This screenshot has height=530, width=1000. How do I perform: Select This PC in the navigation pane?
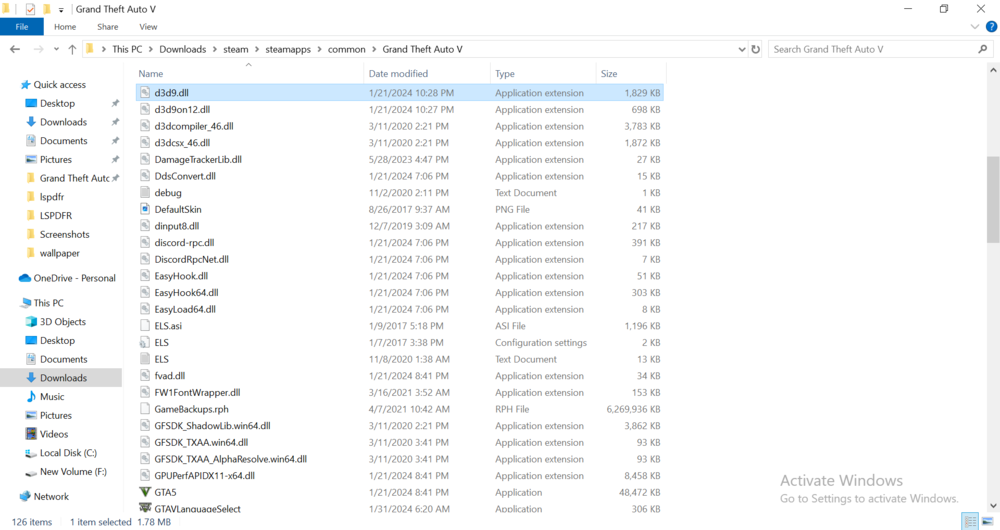point(48,303)
